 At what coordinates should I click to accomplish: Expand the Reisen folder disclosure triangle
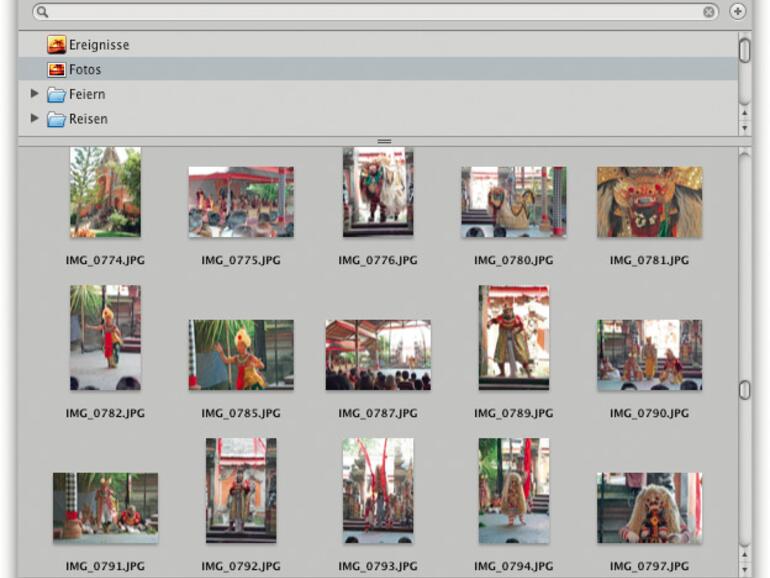point(34,118)
